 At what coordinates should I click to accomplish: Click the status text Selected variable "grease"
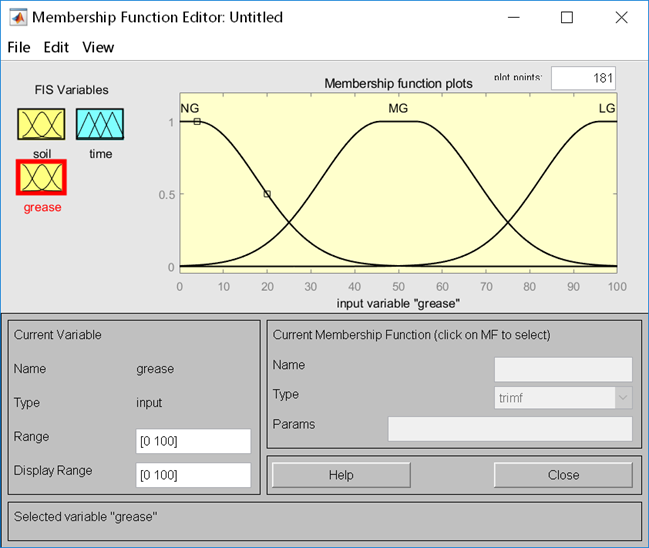click(86, 517)
